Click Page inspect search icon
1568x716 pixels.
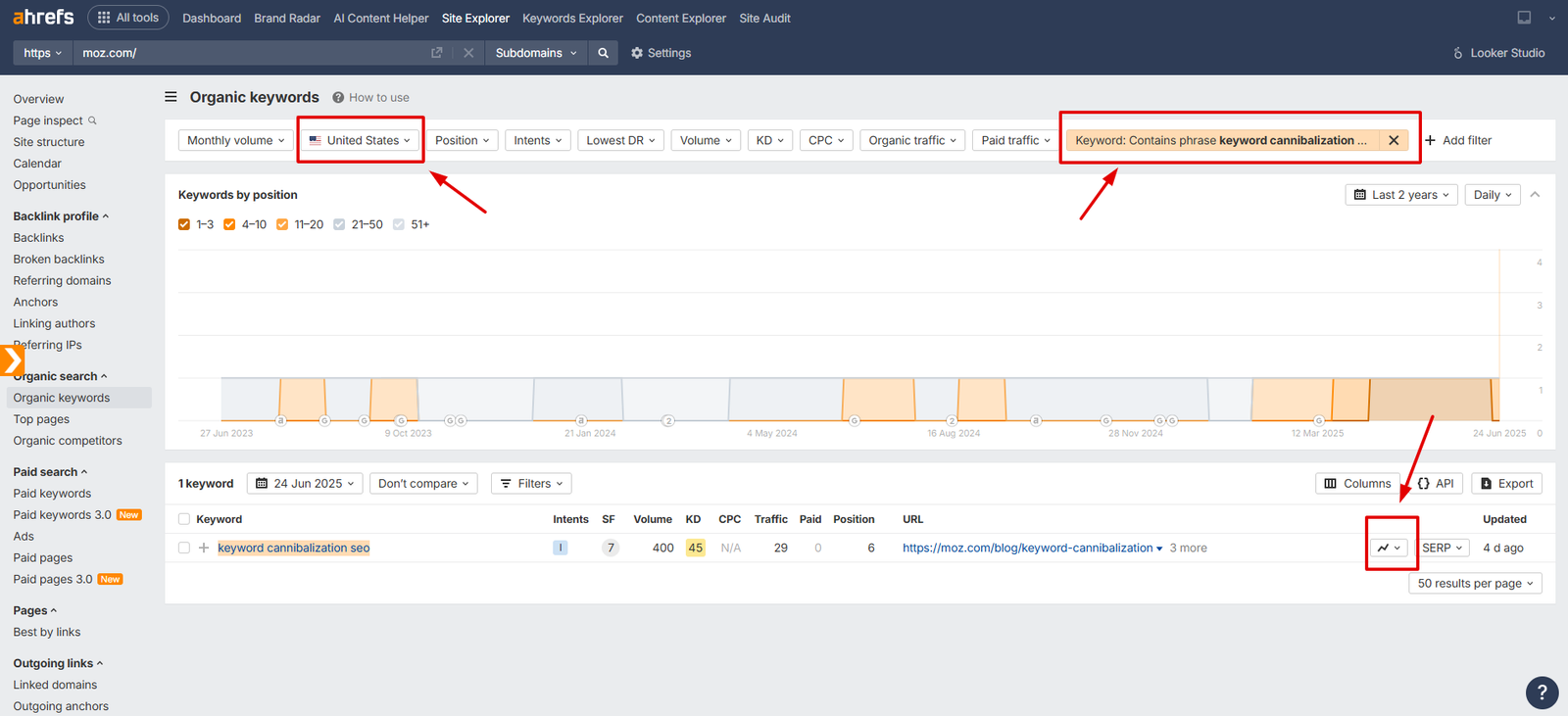click(x=93, y=120)
